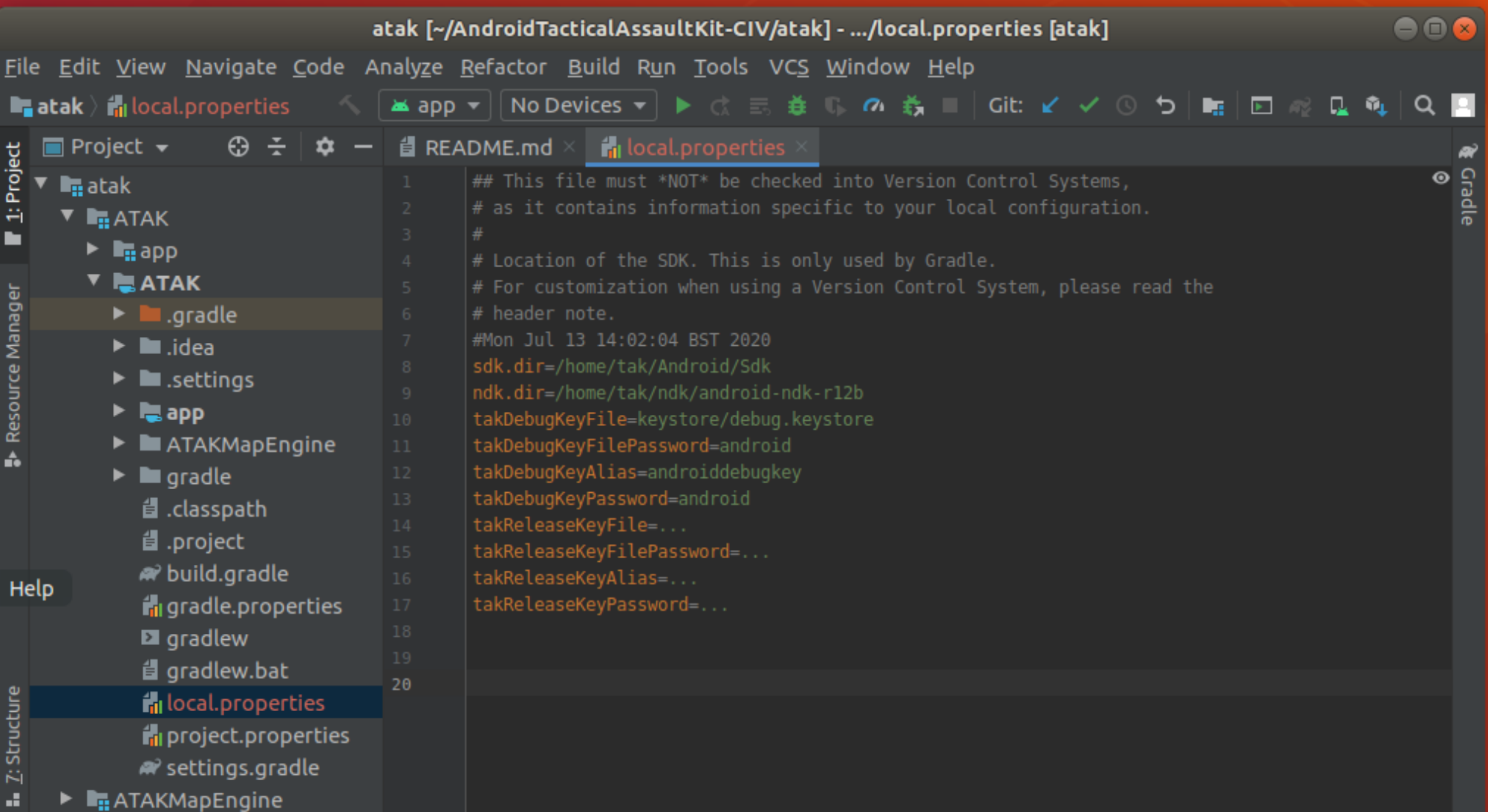Viewport: 1488px width, 812px height.
Task: Click the sdk.dir line in editor
Action: (x=621, y=367)
